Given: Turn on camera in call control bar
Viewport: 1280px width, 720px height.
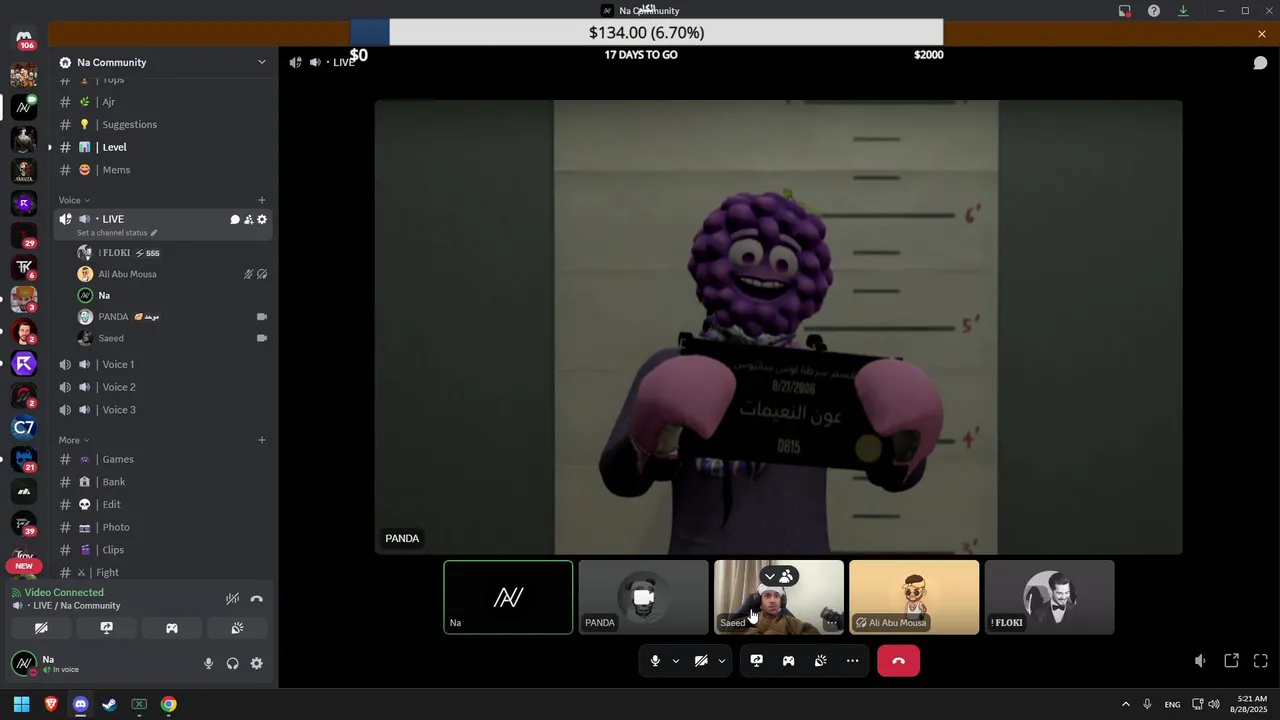Looking at the screenshot, I should pyautogui.click(x=701, y=660).
